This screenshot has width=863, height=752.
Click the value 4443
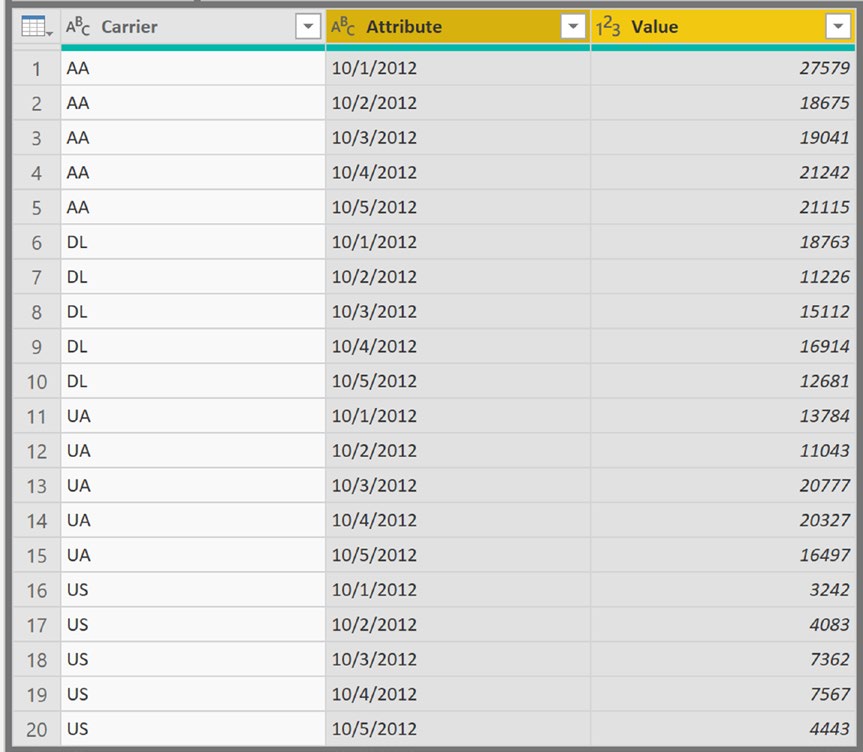pyautogui.click(x=723, y=729)
